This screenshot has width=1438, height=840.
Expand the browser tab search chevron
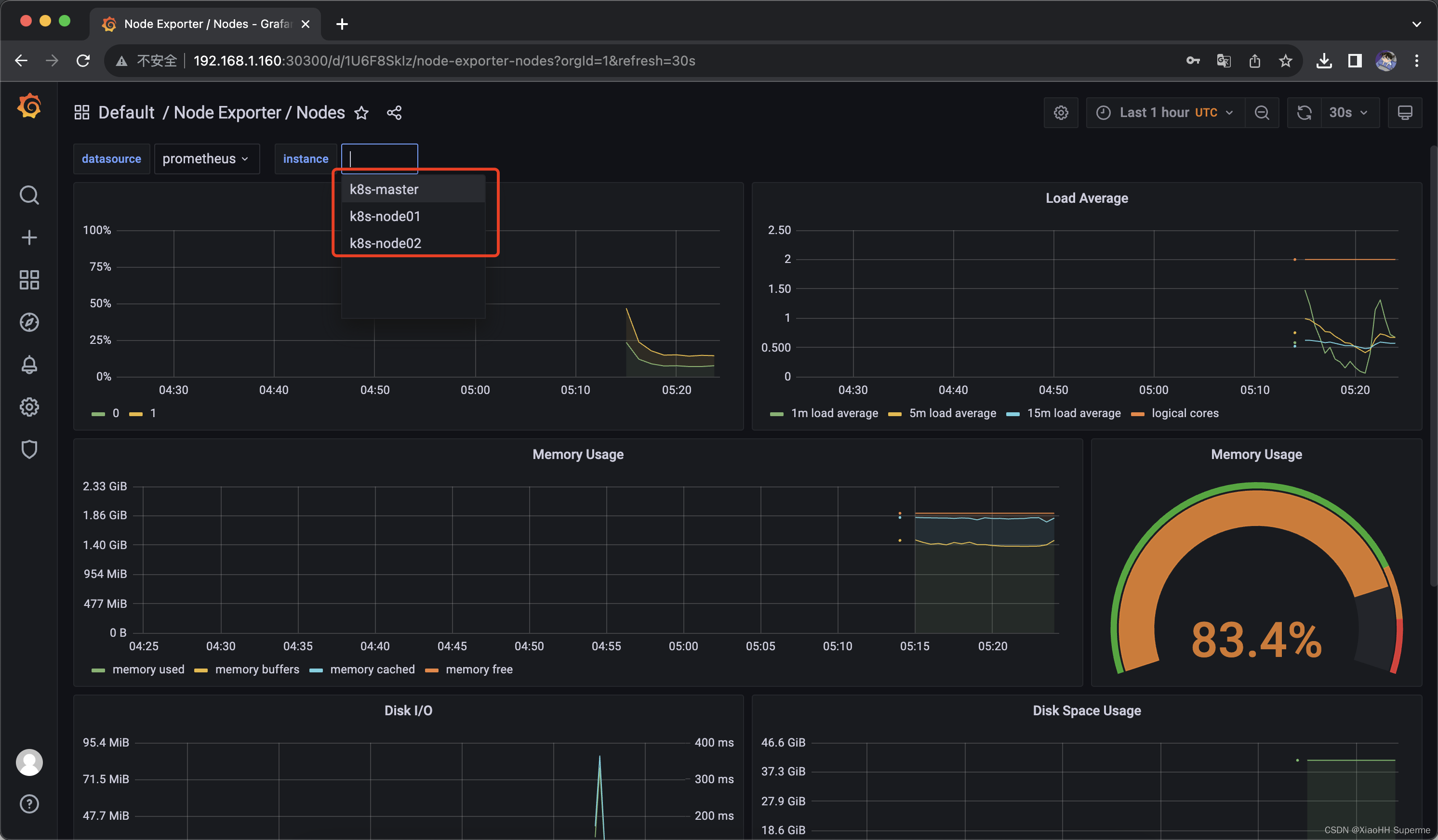pyautogui.click(x=1417, y=24)
